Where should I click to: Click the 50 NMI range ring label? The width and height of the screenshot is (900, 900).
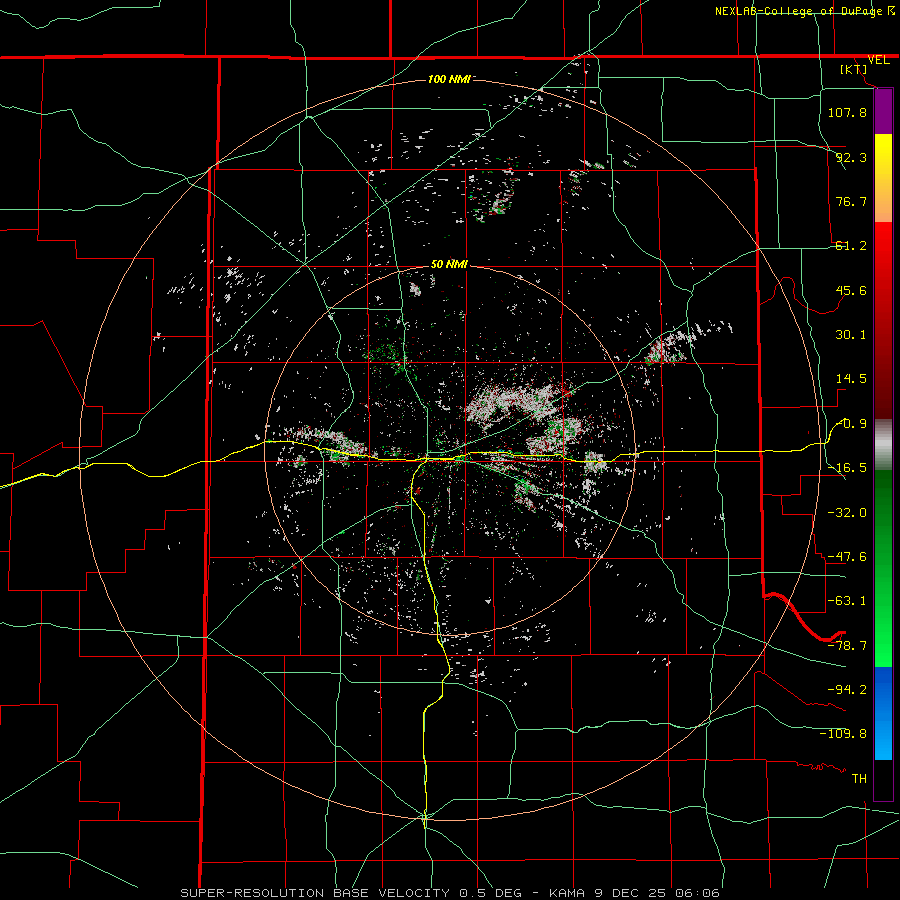(449, 264)
